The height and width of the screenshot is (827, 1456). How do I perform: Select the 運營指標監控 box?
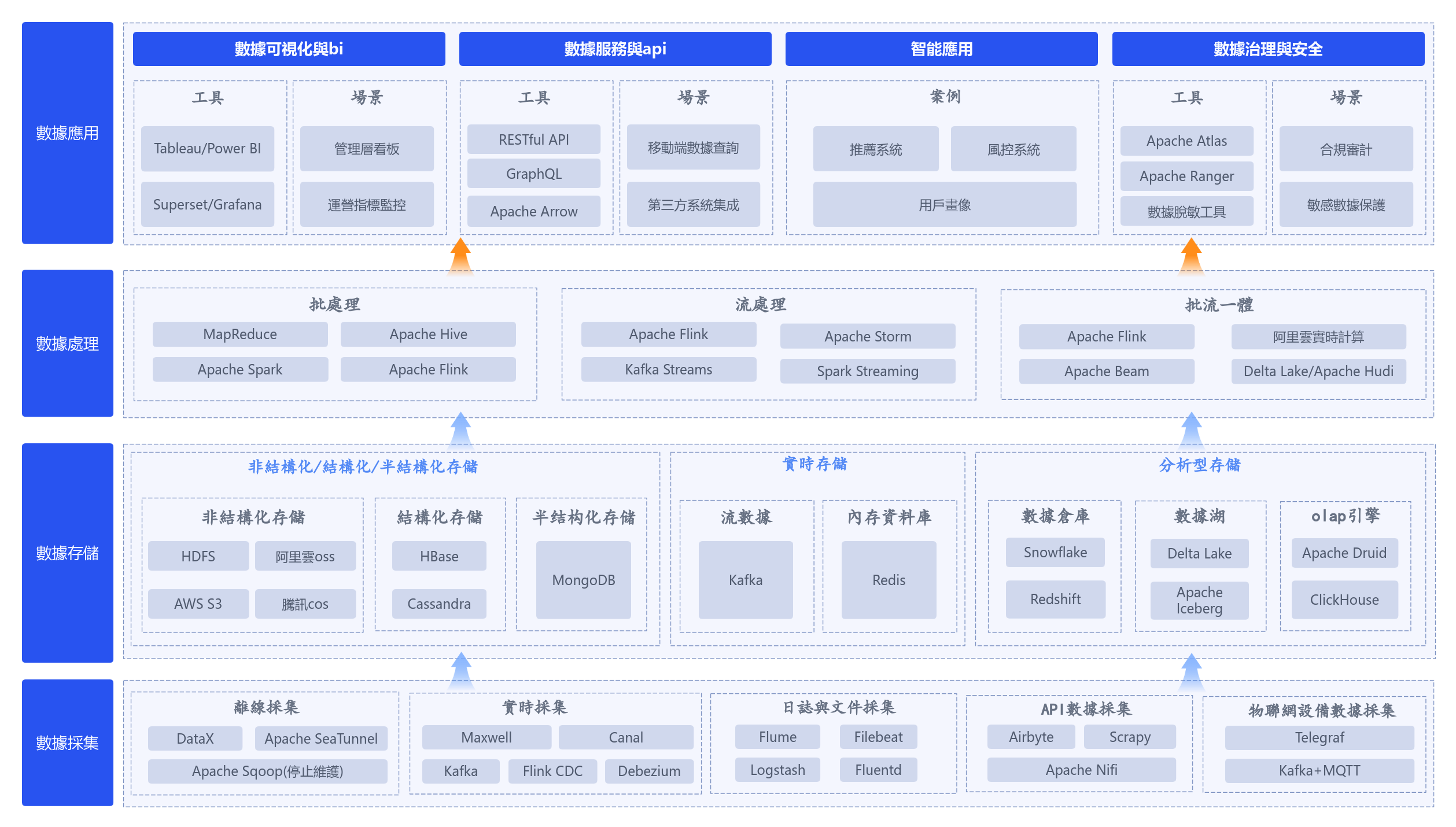[367, 204]
